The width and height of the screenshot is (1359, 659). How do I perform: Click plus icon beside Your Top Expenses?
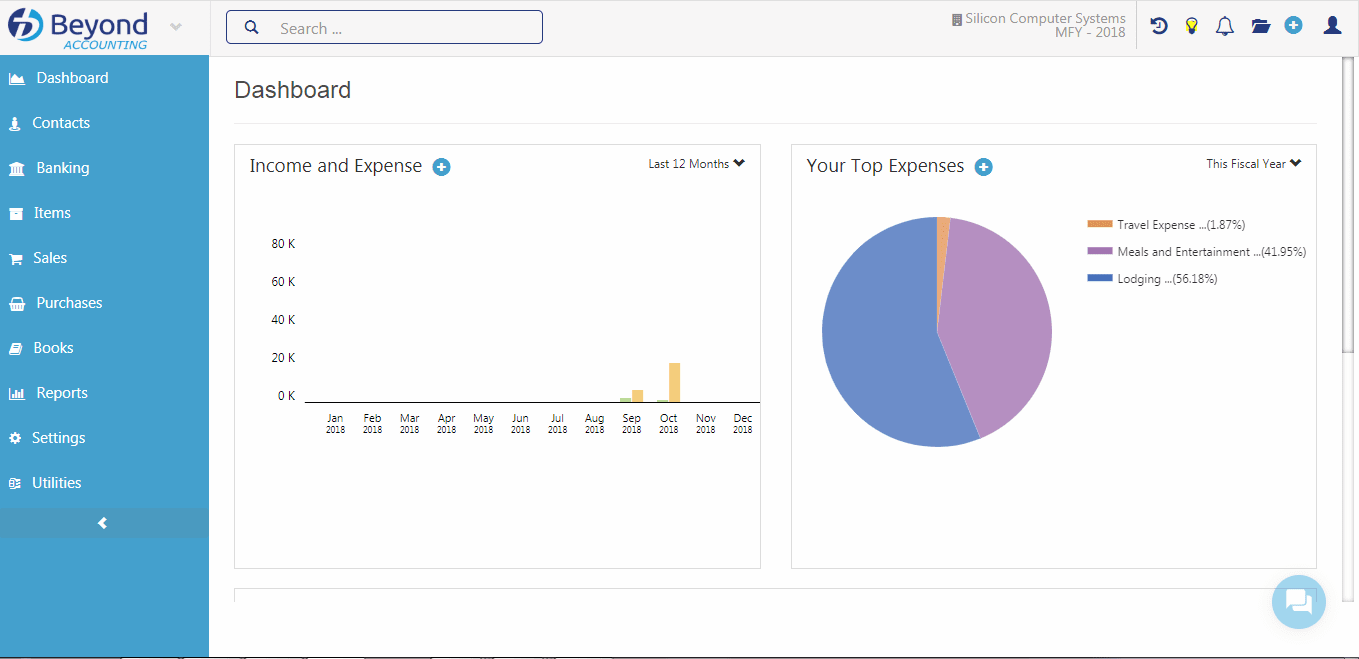click(x=983, y=167)
